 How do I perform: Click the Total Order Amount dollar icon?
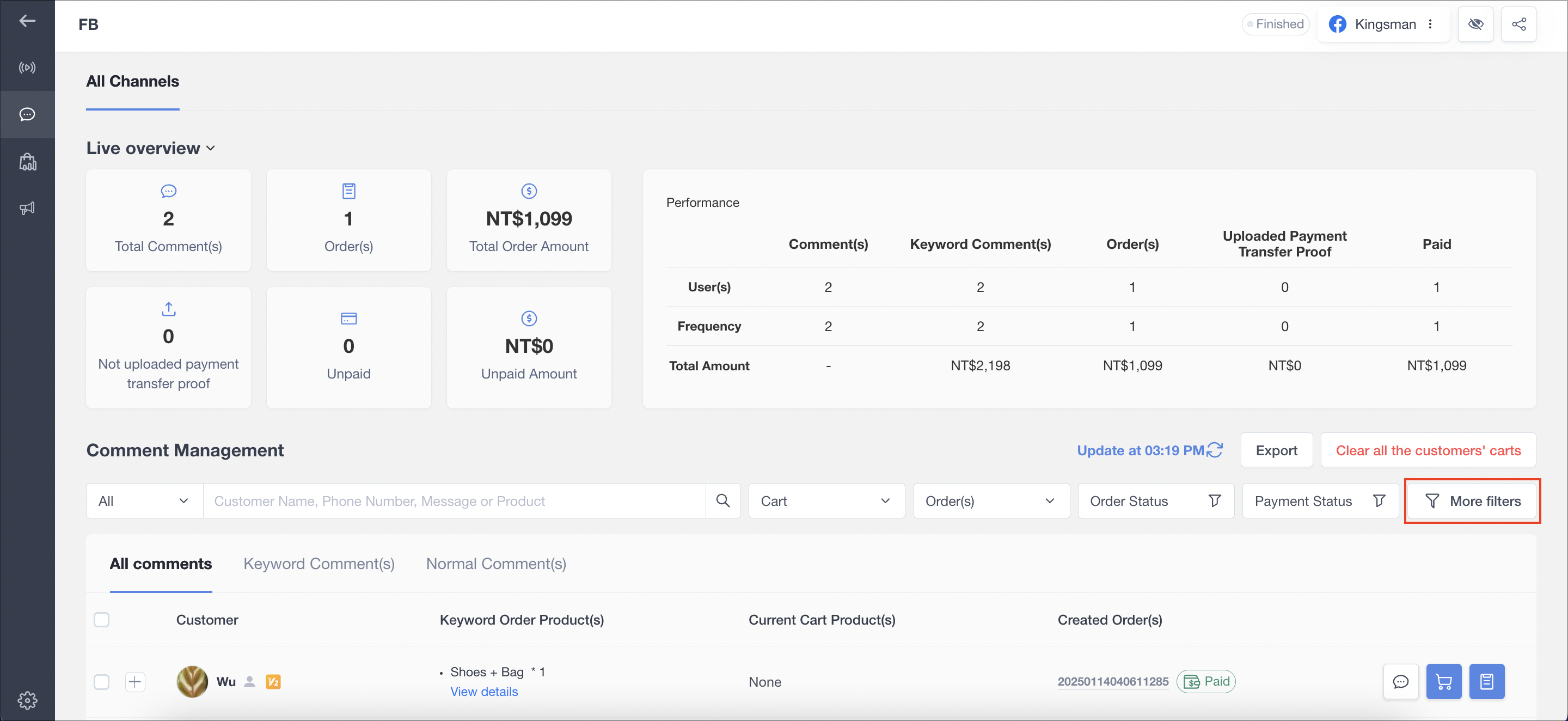(528, 191)
